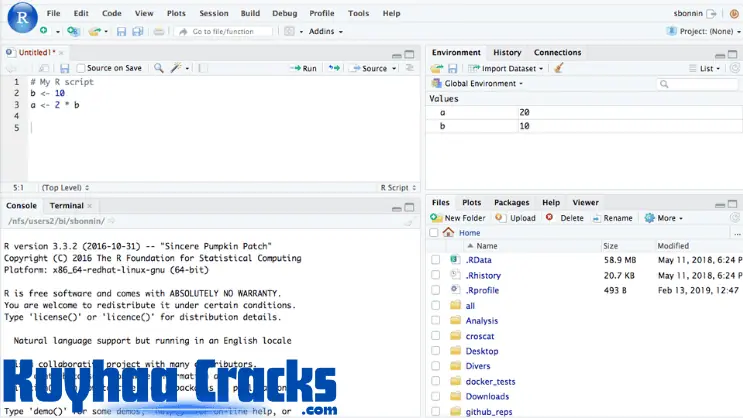Check the box next to Analysis folder

click(436, 321)
